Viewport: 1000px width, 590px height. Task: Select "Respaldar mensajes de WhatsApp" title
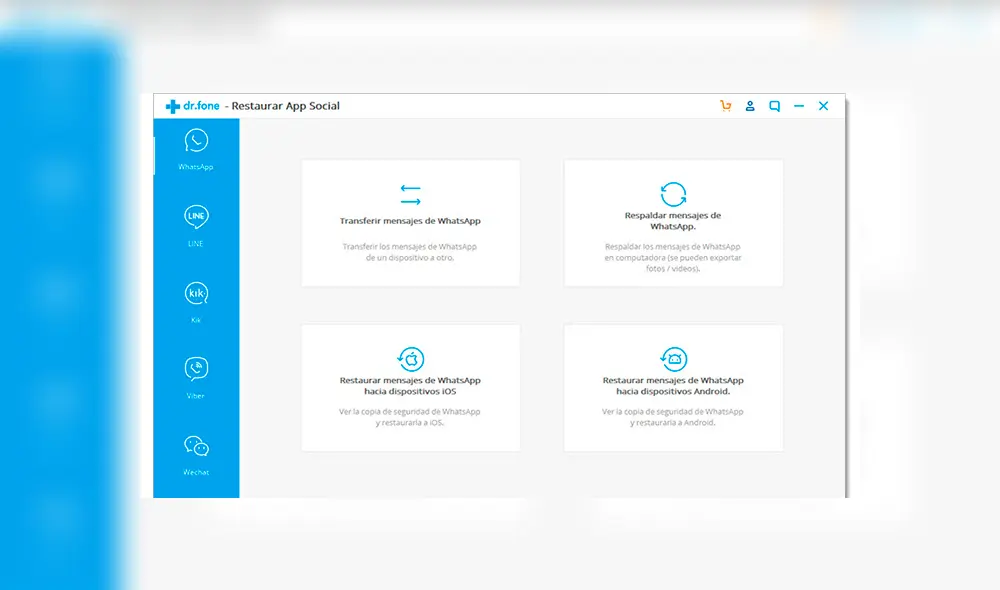pyautogui.click(x=673, y=220)
